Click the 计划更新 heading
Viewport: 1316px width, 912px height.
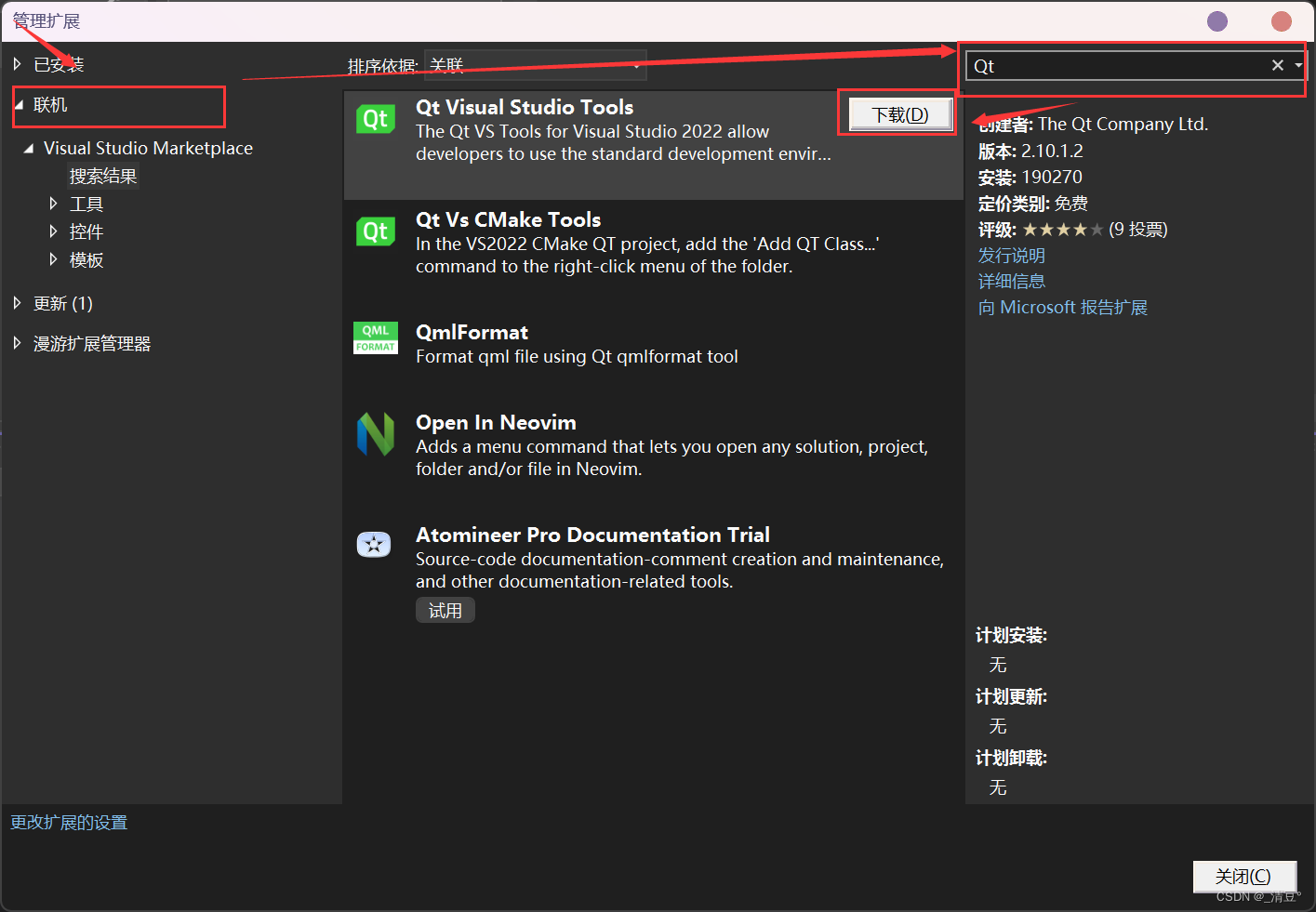[1011, 696]
